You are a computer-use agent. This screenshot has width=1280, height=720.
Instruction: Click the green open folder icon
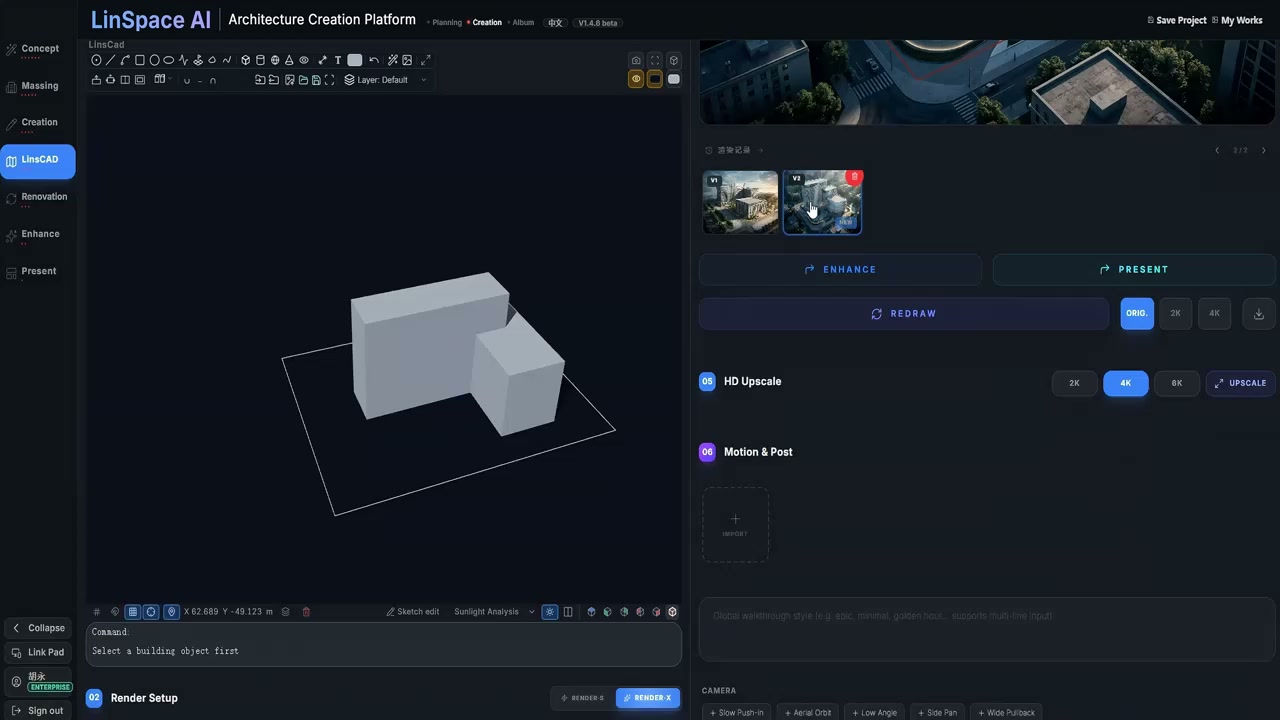pyautogui.click(x=303, y=80)
